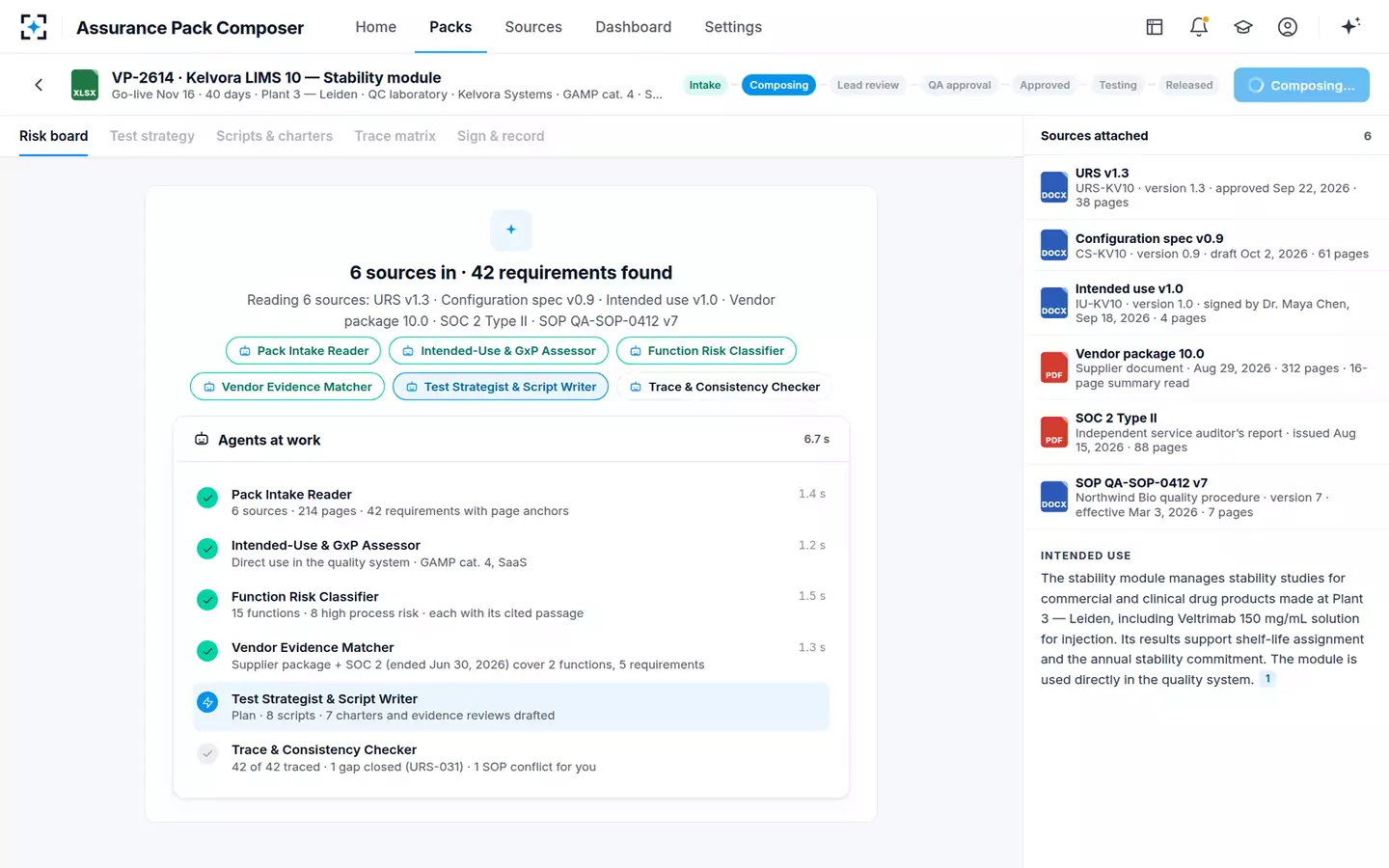Click the robot icon beside Agents at work
This screenshot has height=868, width=1389.
click(202, 440)
